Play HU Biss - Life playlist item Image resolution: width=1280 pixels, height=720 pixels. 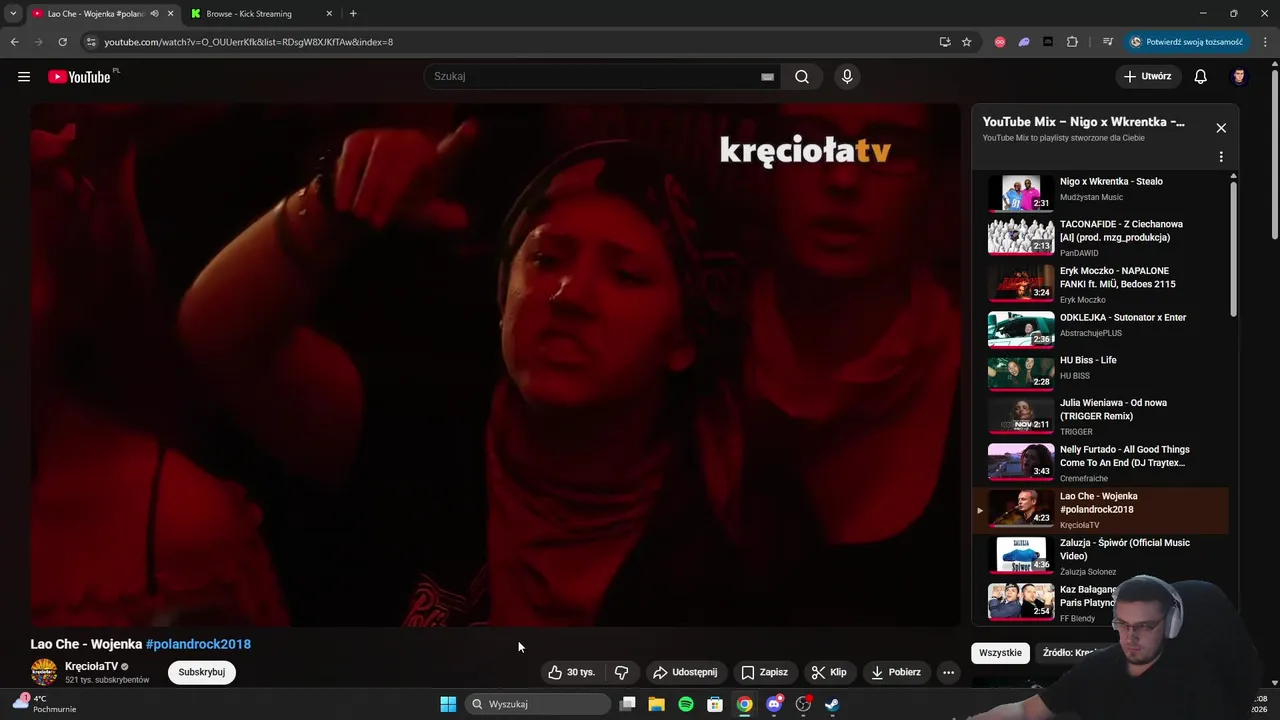click(1100, 371)
